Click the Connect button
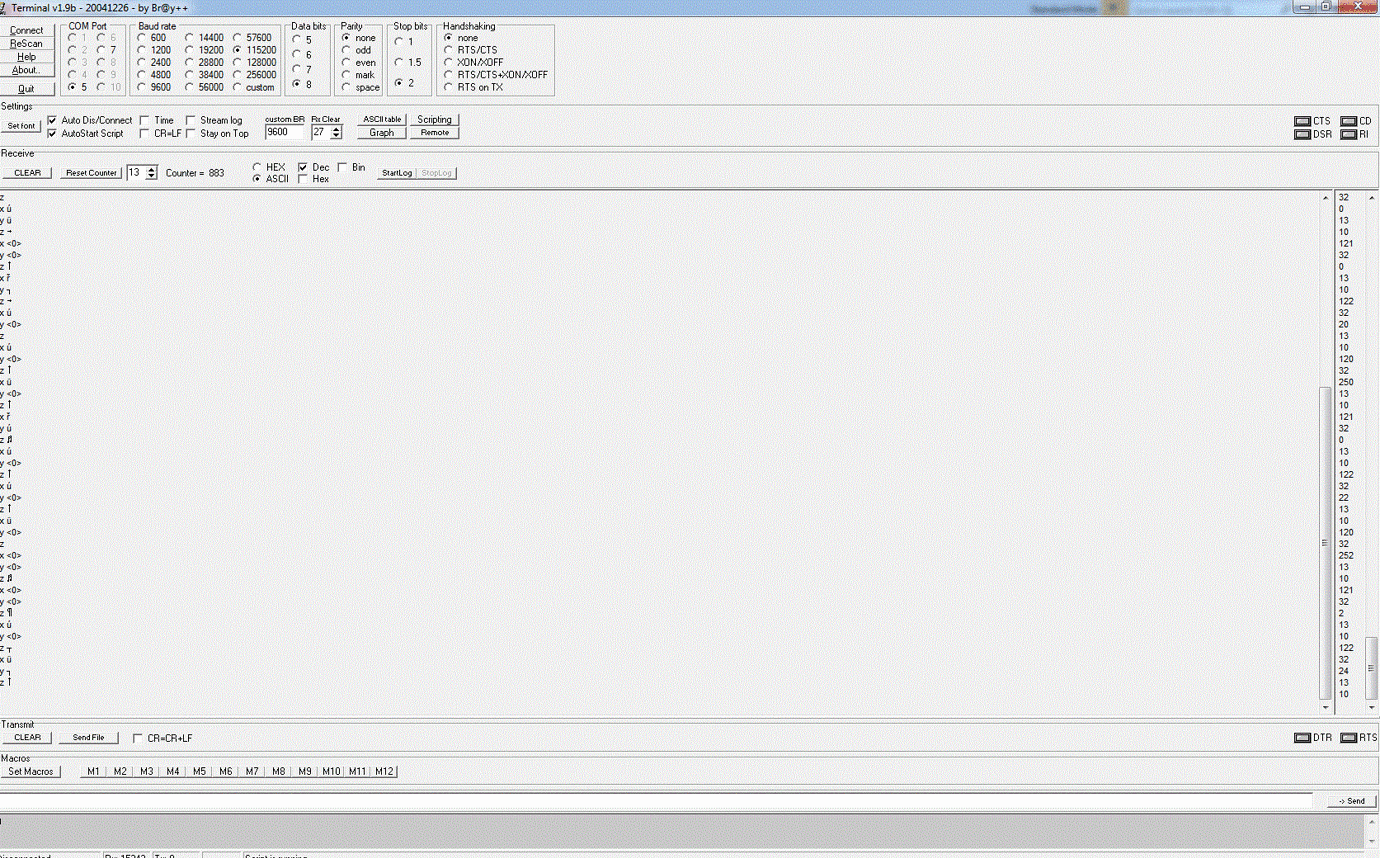Viewport: 1380px width, 858px height. click(27, 29)
